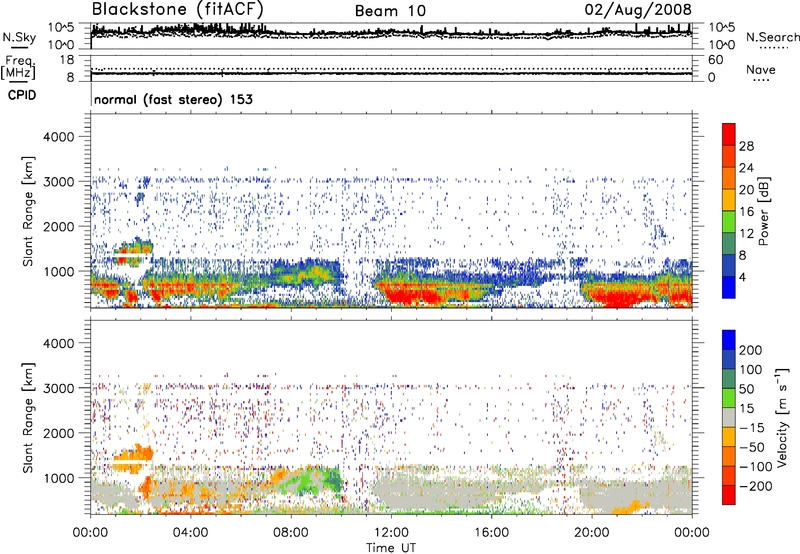Click the '200' tick on velocity scale
This screenshot has width=800, height=554.
click(x=751, y=350)
